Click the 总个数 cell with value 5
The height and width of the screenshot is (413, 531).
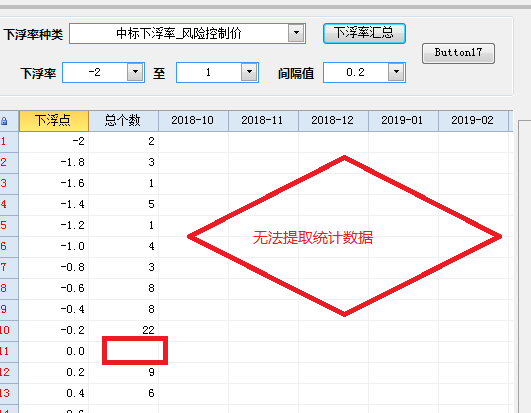124,204
